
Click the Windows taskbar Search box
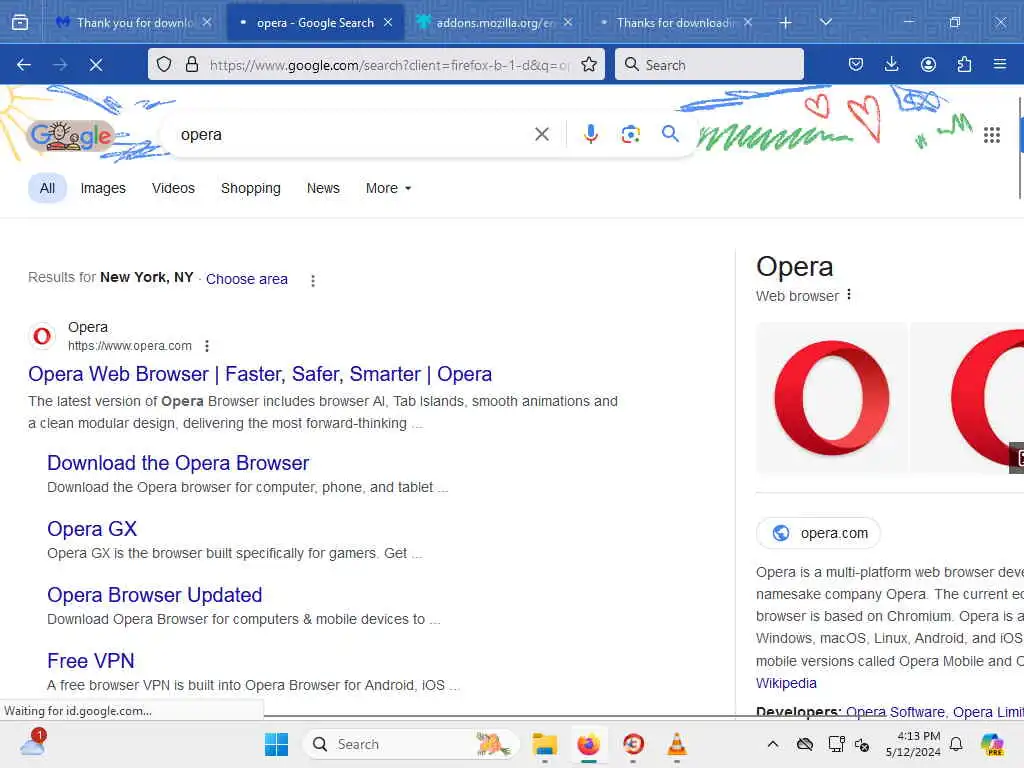411,744
